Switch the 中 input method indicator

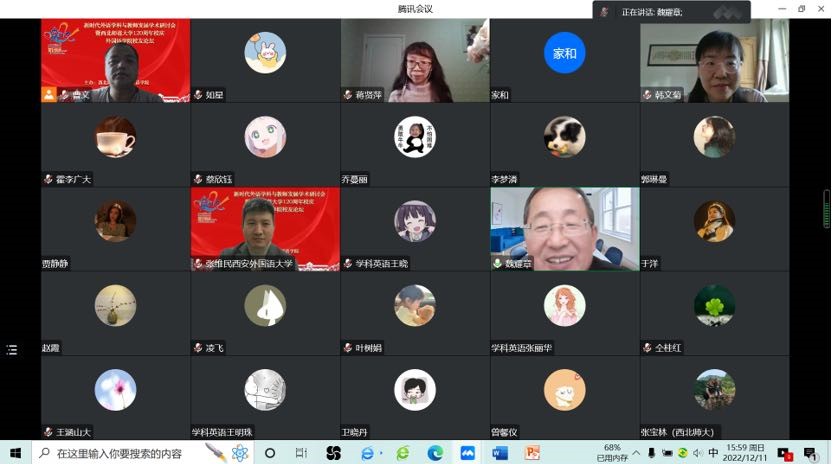tap(713, 453)
